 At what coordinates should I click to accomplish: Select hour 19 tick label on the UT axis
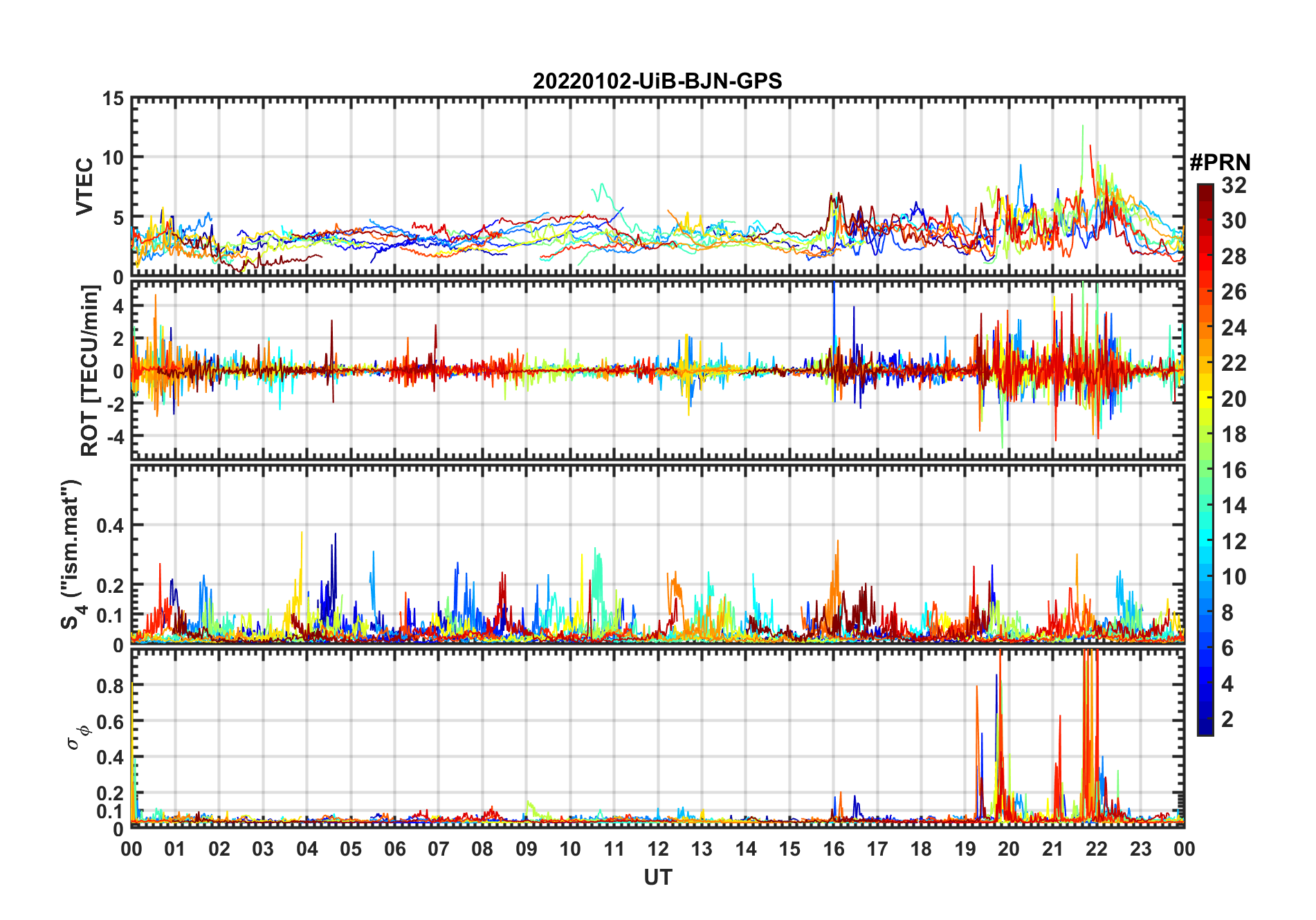point(965,849)
